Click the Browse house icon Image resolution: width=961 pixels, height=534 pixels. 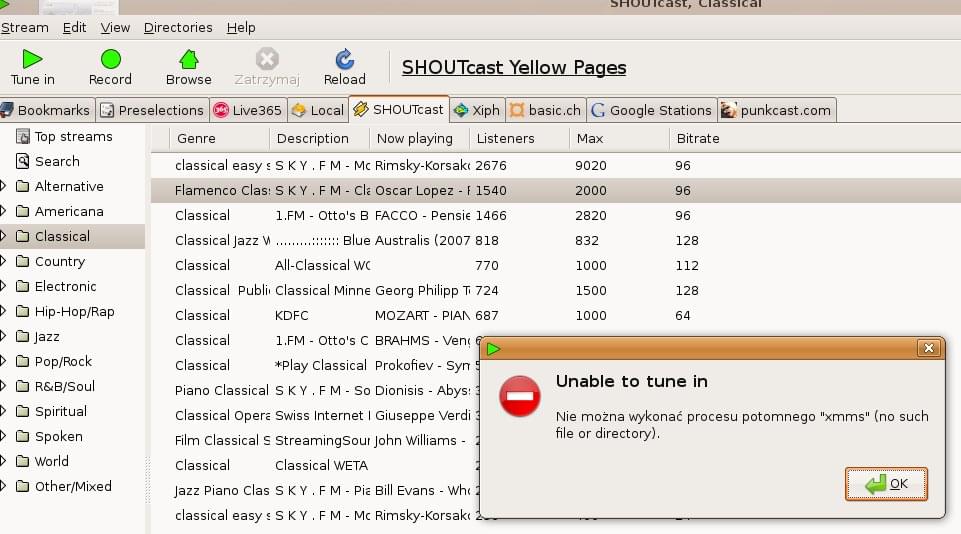click(x=189, y=59)
